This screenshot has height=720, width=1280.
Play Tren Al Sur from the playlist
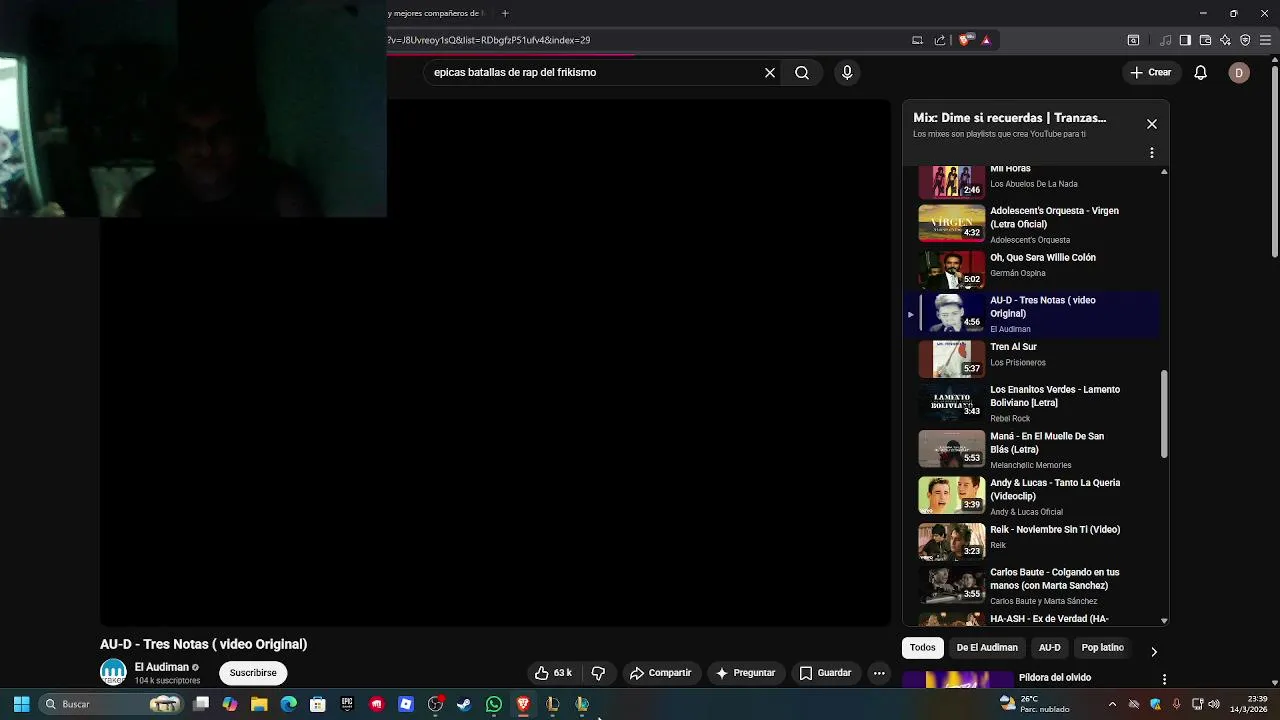1030,358
